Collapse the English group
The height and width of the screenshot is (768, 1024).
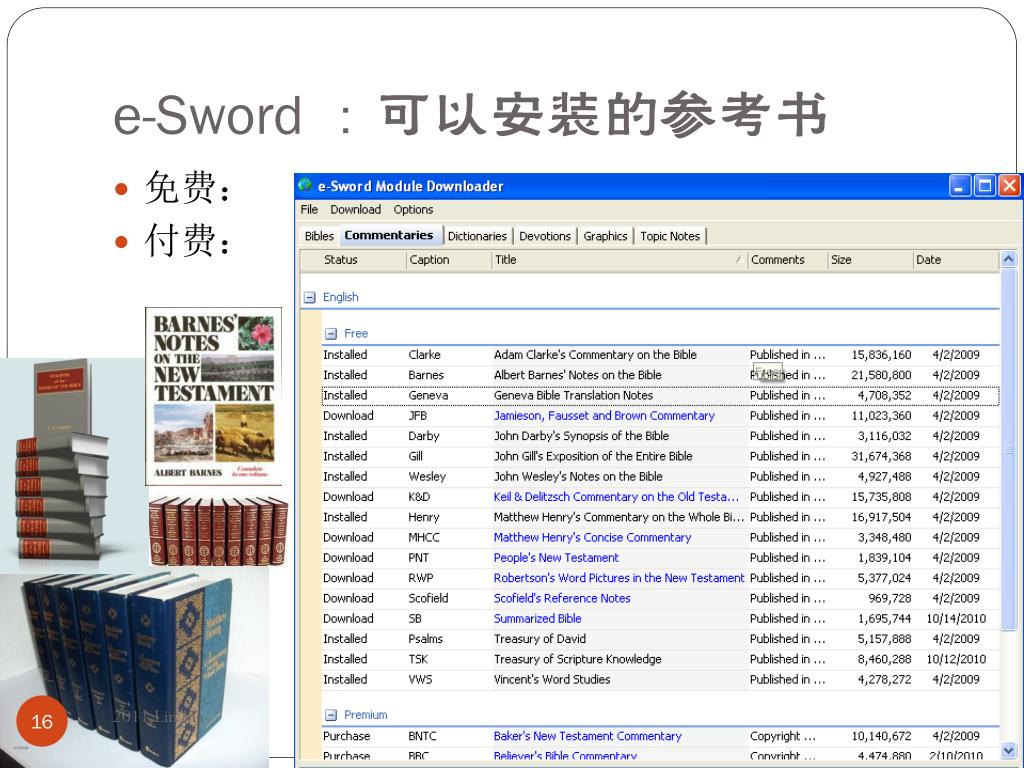click(310, 297)
